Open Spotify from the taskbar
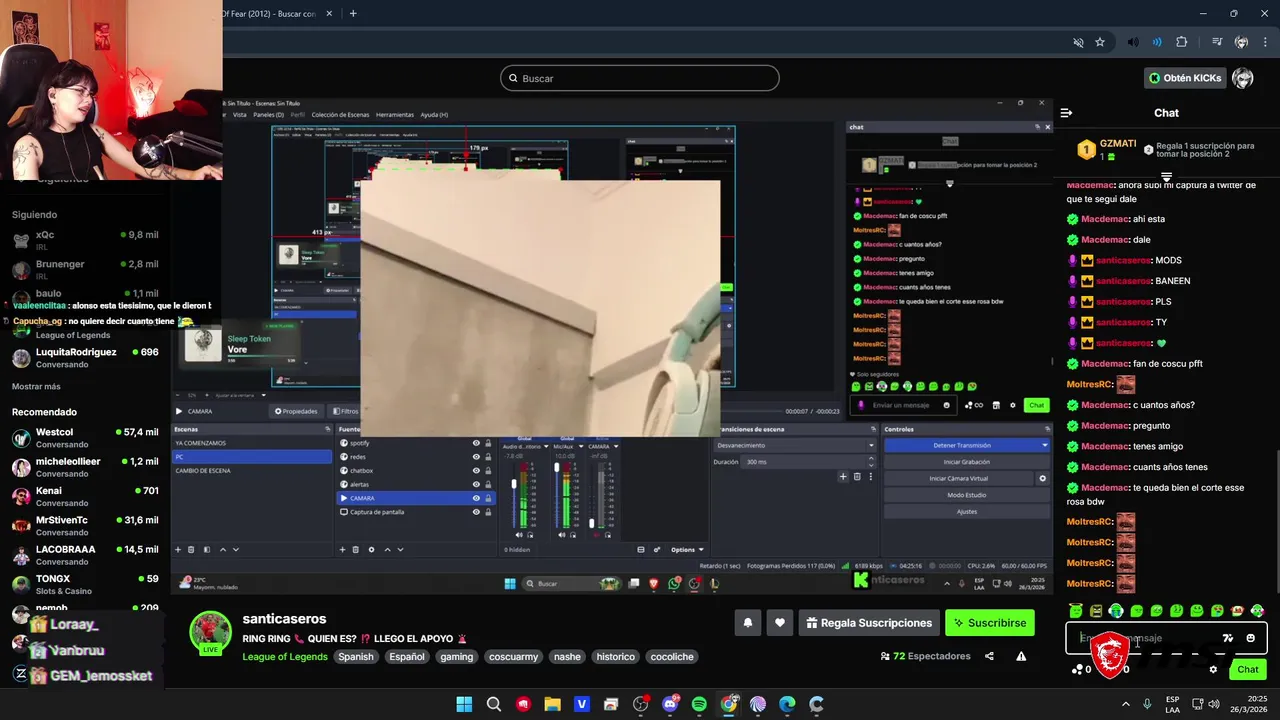1280x720 pixels. 699,704
